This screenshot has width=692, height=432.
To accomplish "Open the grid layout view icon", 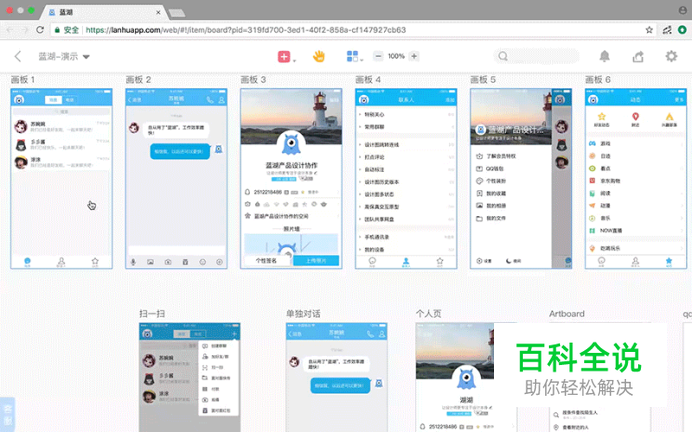I will pos(352,56).
